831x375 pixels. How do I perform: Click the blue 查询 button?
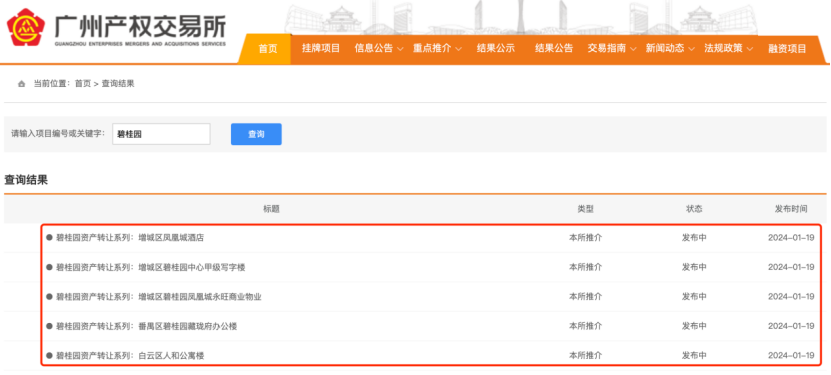pyautogui.click(x=256, y=134)
